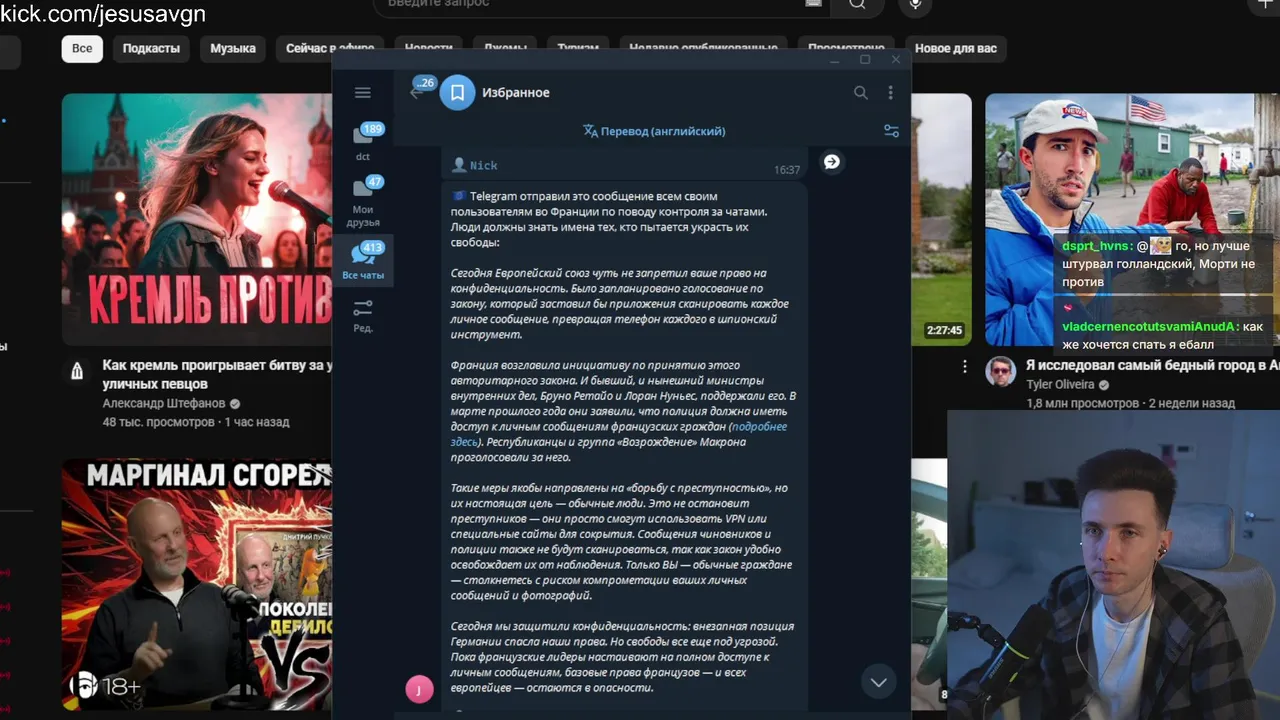Open the Кремль против video thumbnail
This screenshot has height=720, width=1280.
click(197, 220)
